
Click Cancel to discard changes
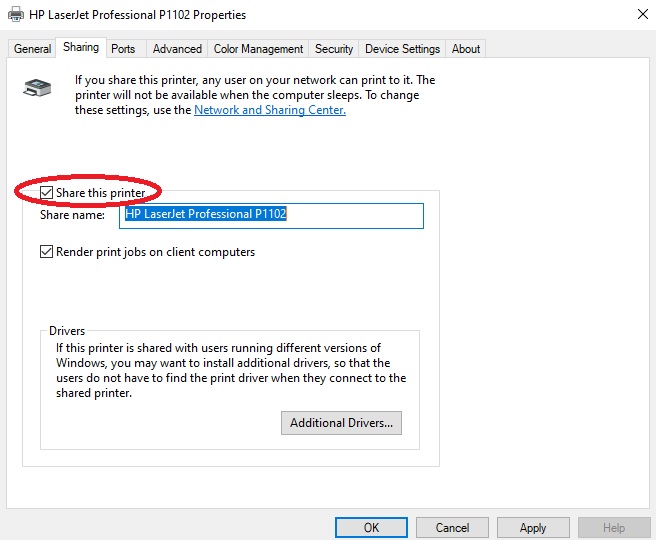tap(452, 527)
